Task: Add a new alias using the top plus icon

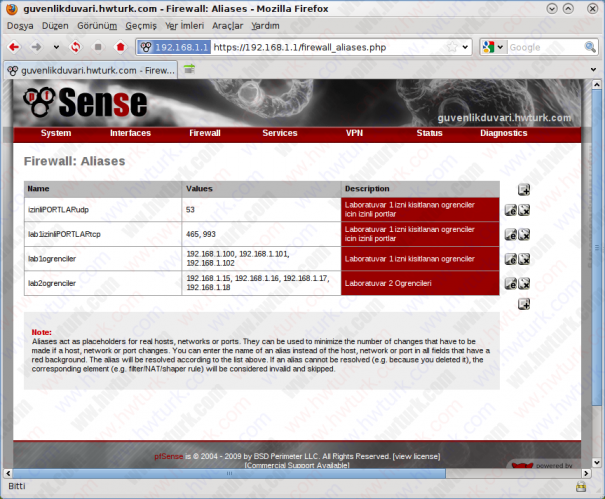Action: pos(524,189)
